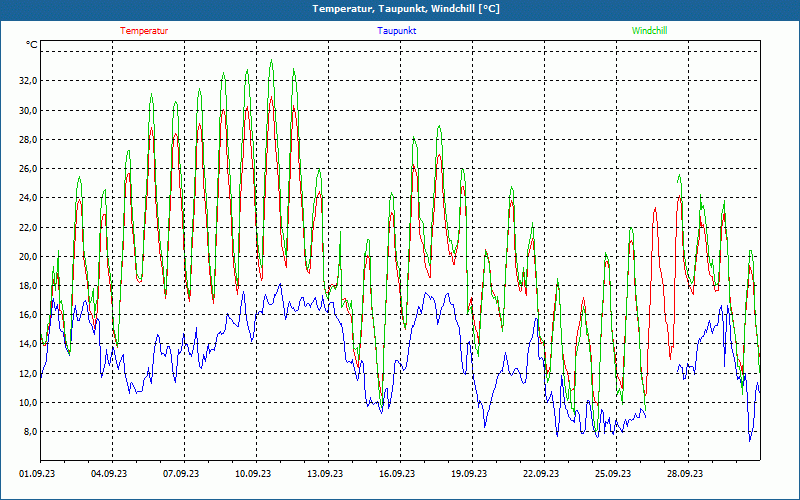
Task: Click the 30,0 y-axis value
Action: click(x=28, y=110)
